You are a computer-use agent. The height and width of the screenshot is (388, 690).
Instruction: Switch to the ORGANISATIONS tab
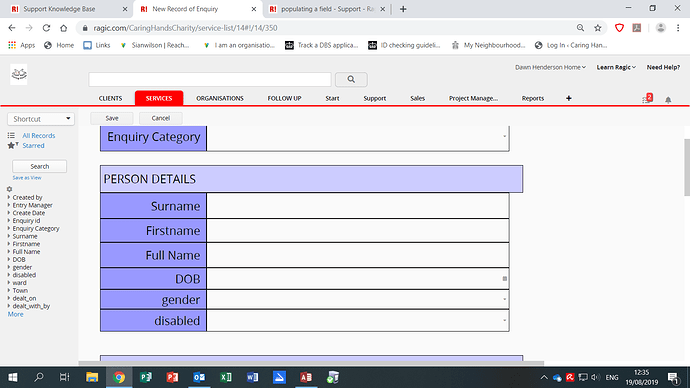(220, 98)
